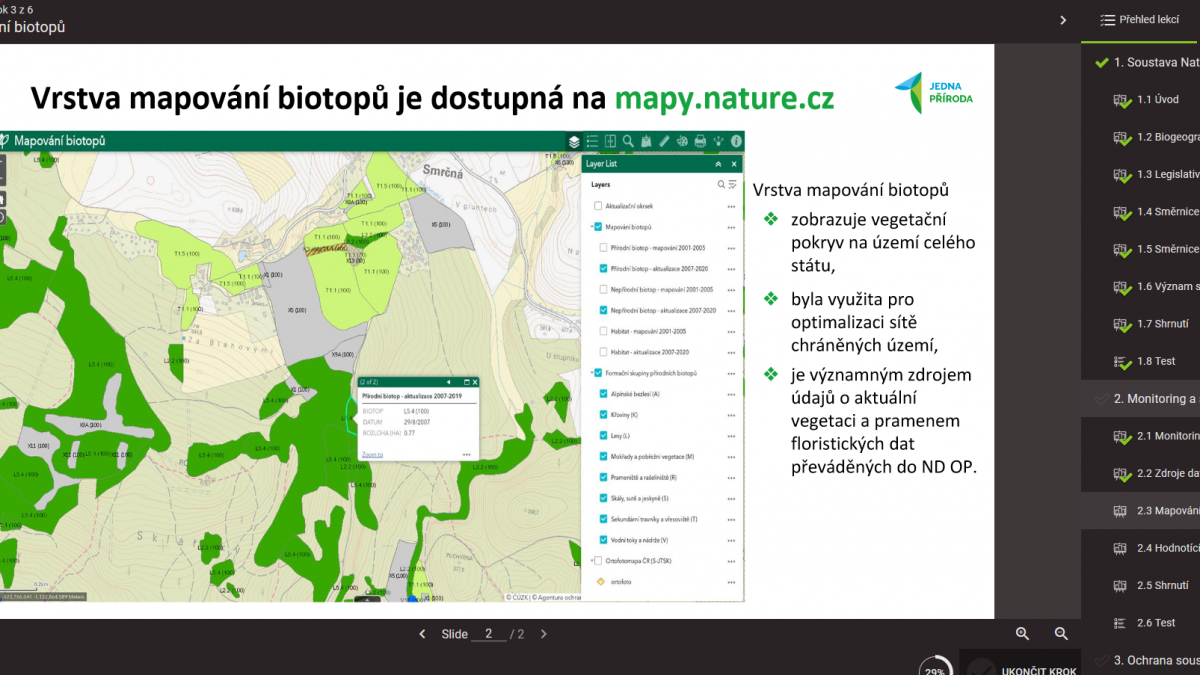The height and width of the screenshot is (675, 1200).
Task: Collapse sidebar with the top chevron arrow
Action: (1063, 20)
